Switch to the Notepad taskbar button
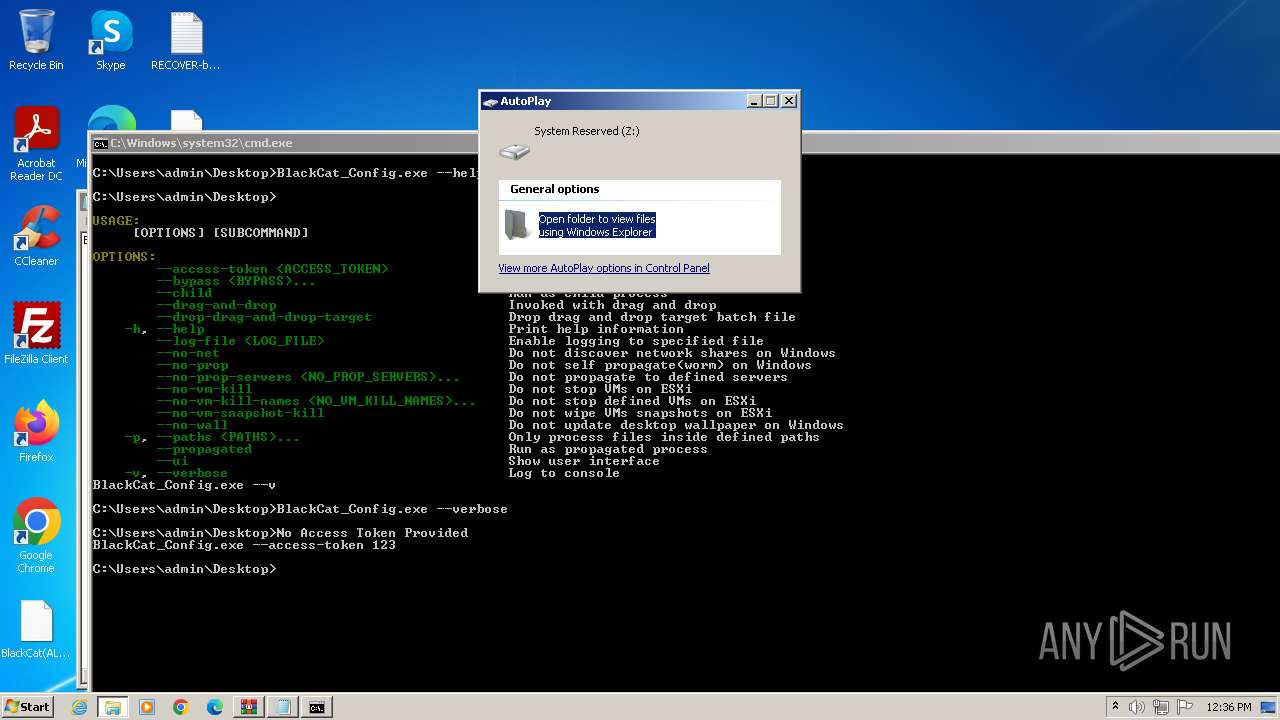This screenshot has width=1280, height=720. [283, 707]
